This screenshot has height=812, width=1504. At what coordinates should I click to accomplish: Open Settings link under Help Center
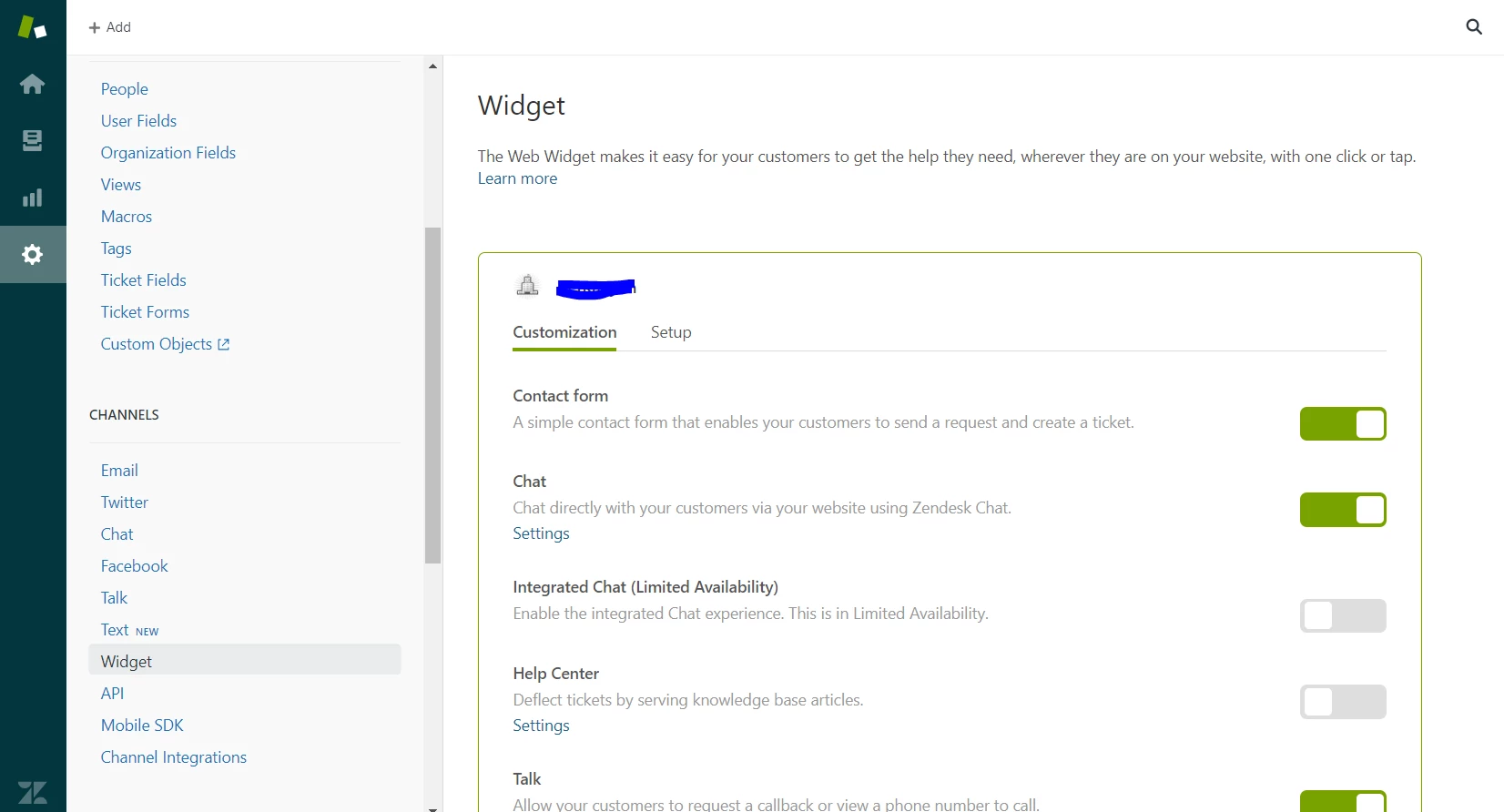click(x=541, y=726)
